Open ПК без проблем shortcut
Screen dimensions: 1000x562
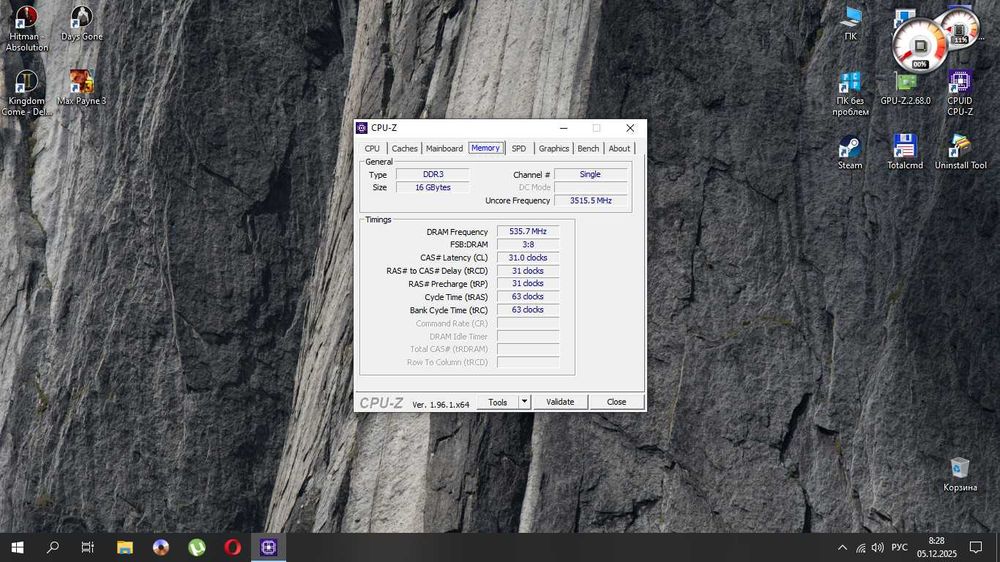point(850,93)
